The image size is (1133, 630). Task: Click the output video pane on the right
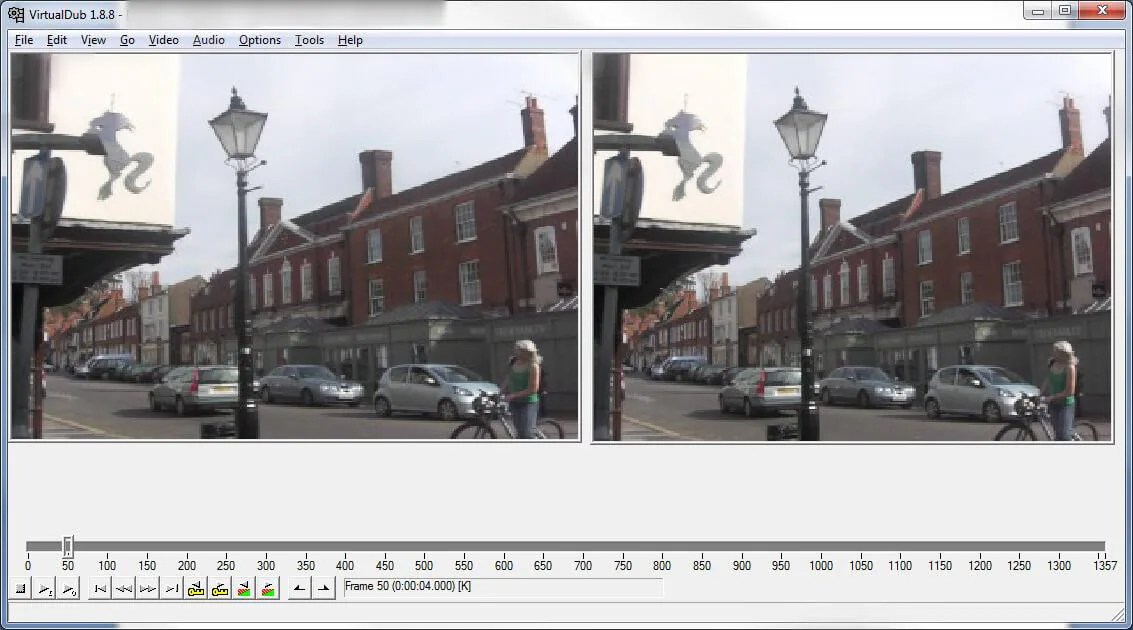(x=852, y=246)
